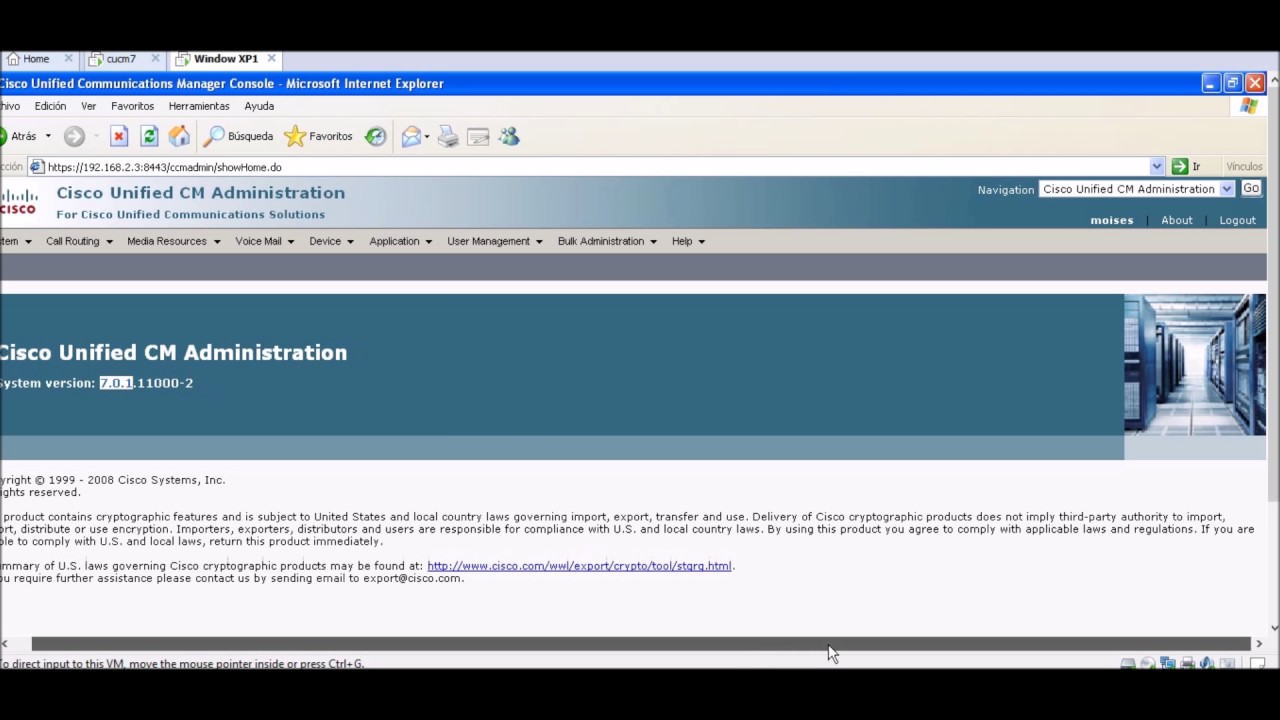The image size is (1280, 720).
Task: Expand the Help menu
Action: point(688,241)
